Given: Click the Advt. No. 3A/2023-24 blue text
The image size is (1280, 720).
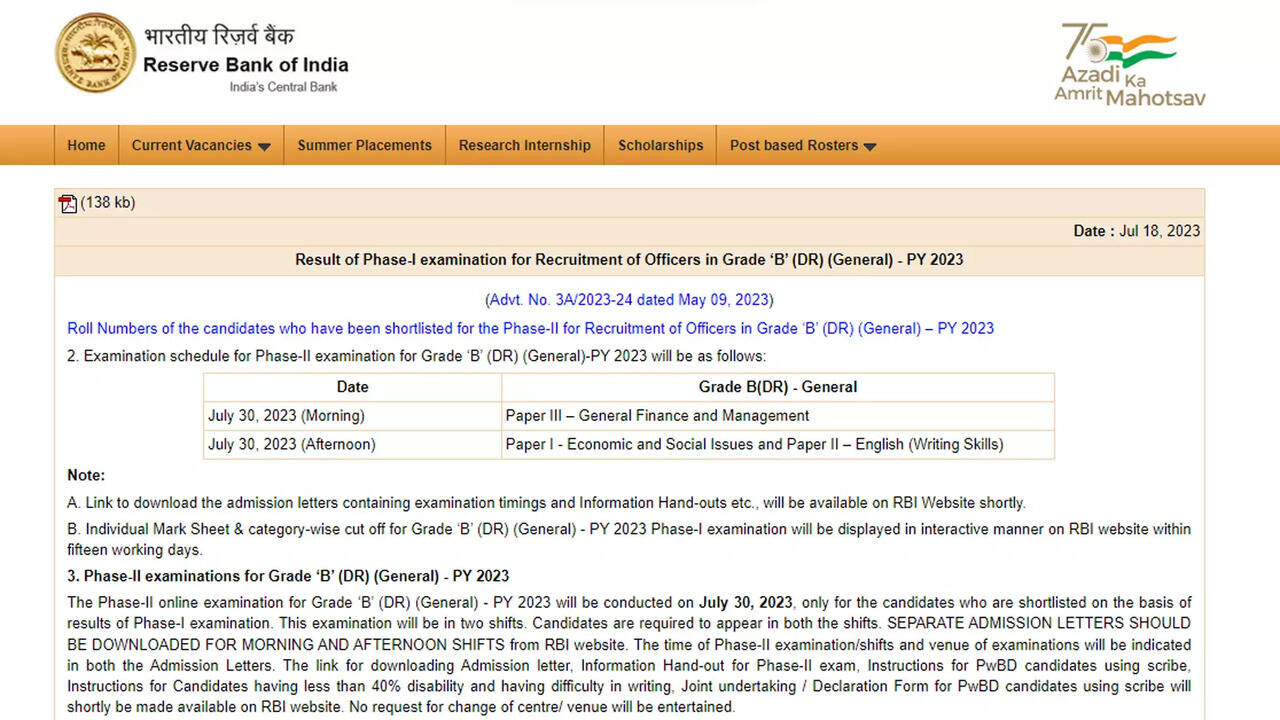Looking at the screenshot, I should tap(629, 300).
